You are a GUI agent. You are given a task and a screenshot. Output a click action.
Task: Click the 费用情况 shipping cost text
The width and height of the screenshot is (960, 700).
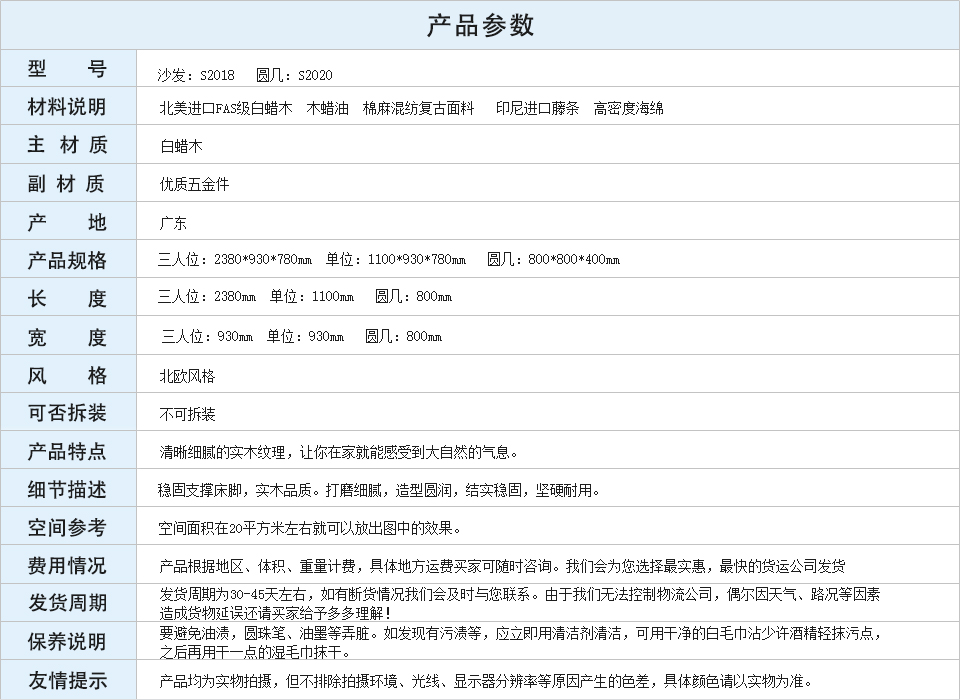click(502, 566)
